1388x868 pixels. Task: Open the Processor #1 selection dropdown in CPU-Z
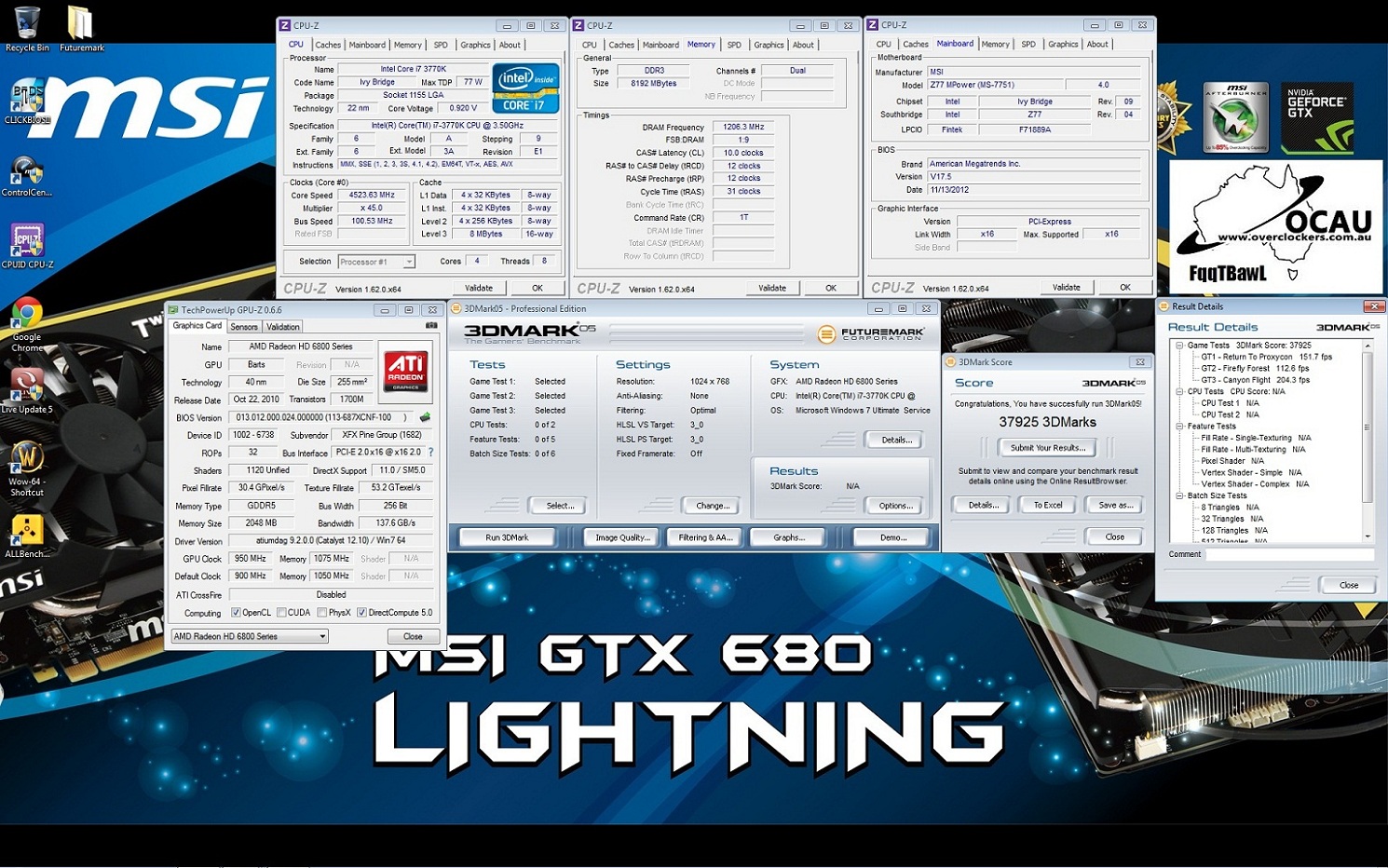376,262
